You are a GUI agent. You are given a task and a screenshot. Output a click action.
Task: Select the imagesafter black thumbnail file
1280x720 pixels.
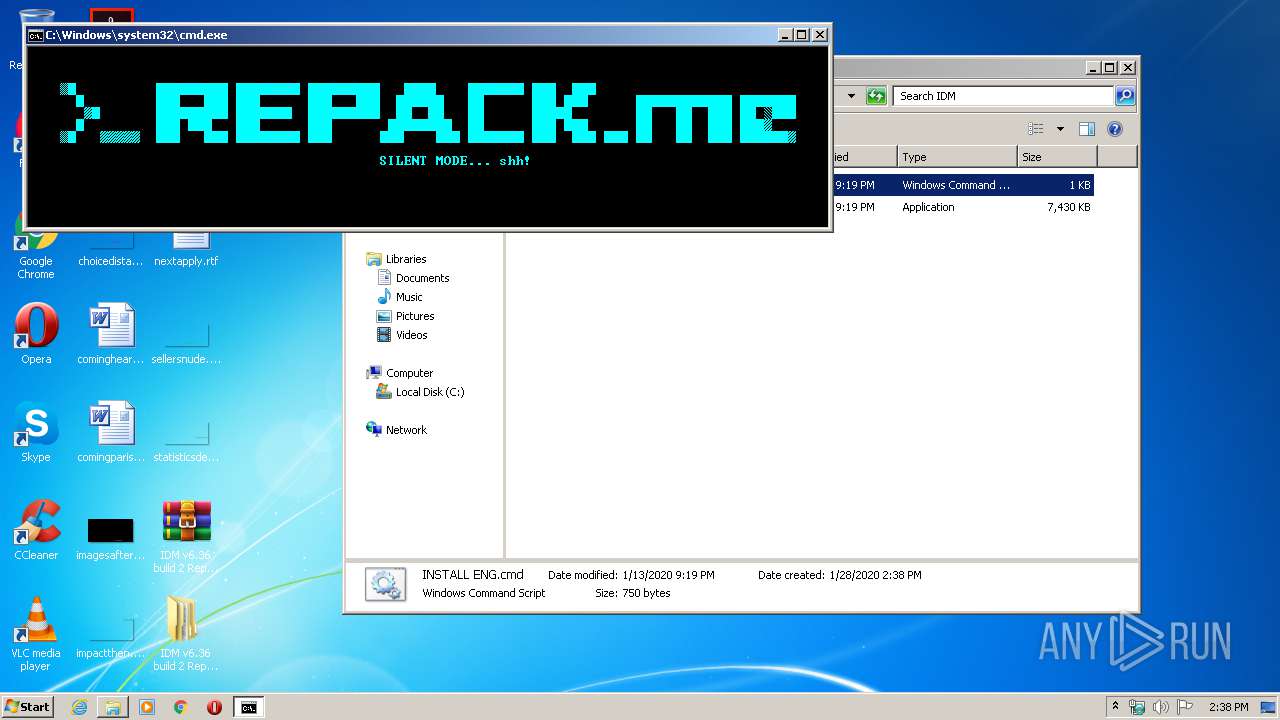(x=111, y=538)
